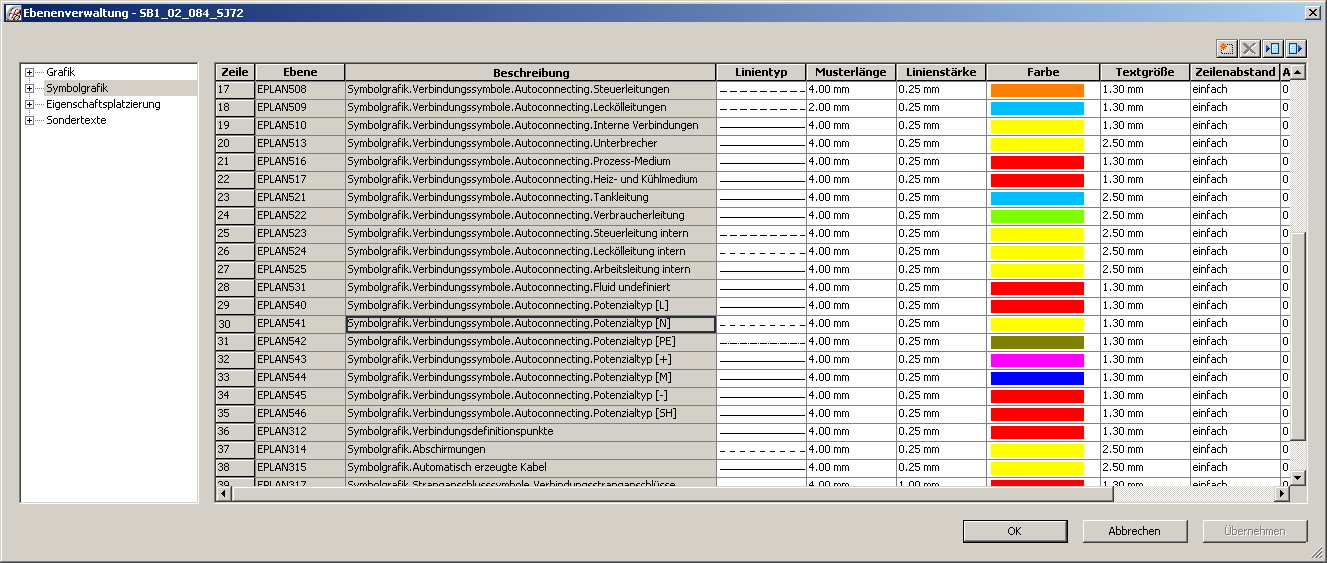Select row header 17
Screen dimensions: 1327x563
click(235, 90)
